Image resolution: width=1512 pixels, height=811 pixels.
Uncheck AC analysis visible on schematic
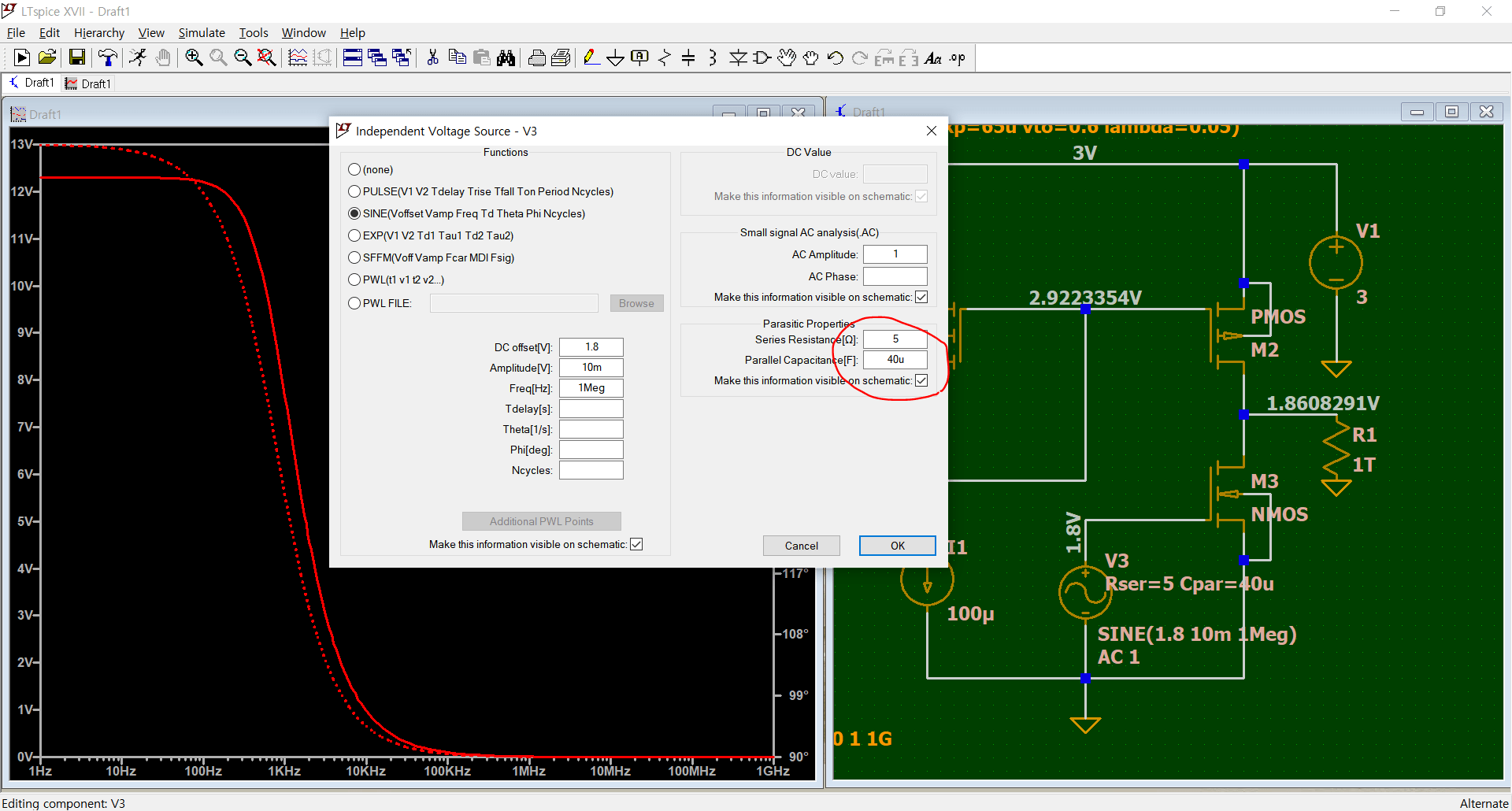click(x=921, y=297)
